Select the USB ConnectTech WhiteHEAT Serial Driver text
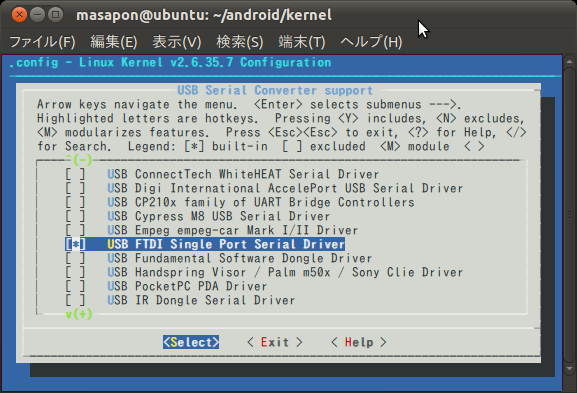 point(243,174)
